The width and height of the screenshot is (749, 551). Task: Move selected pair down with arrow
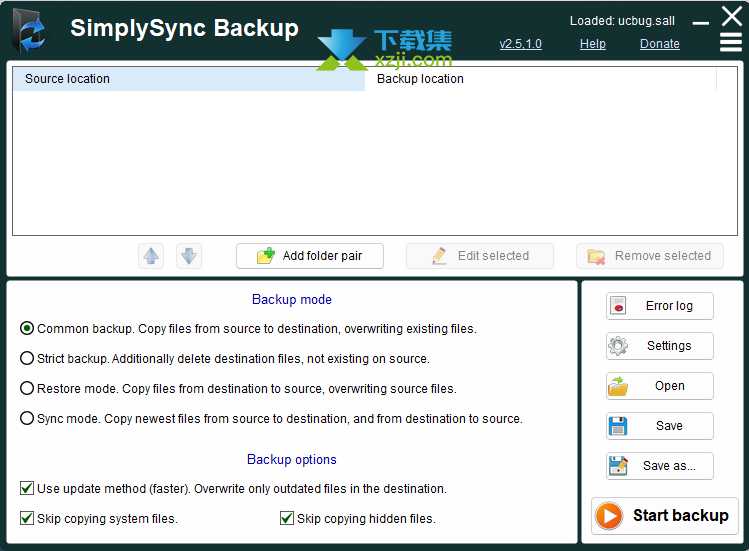[189, 256]
